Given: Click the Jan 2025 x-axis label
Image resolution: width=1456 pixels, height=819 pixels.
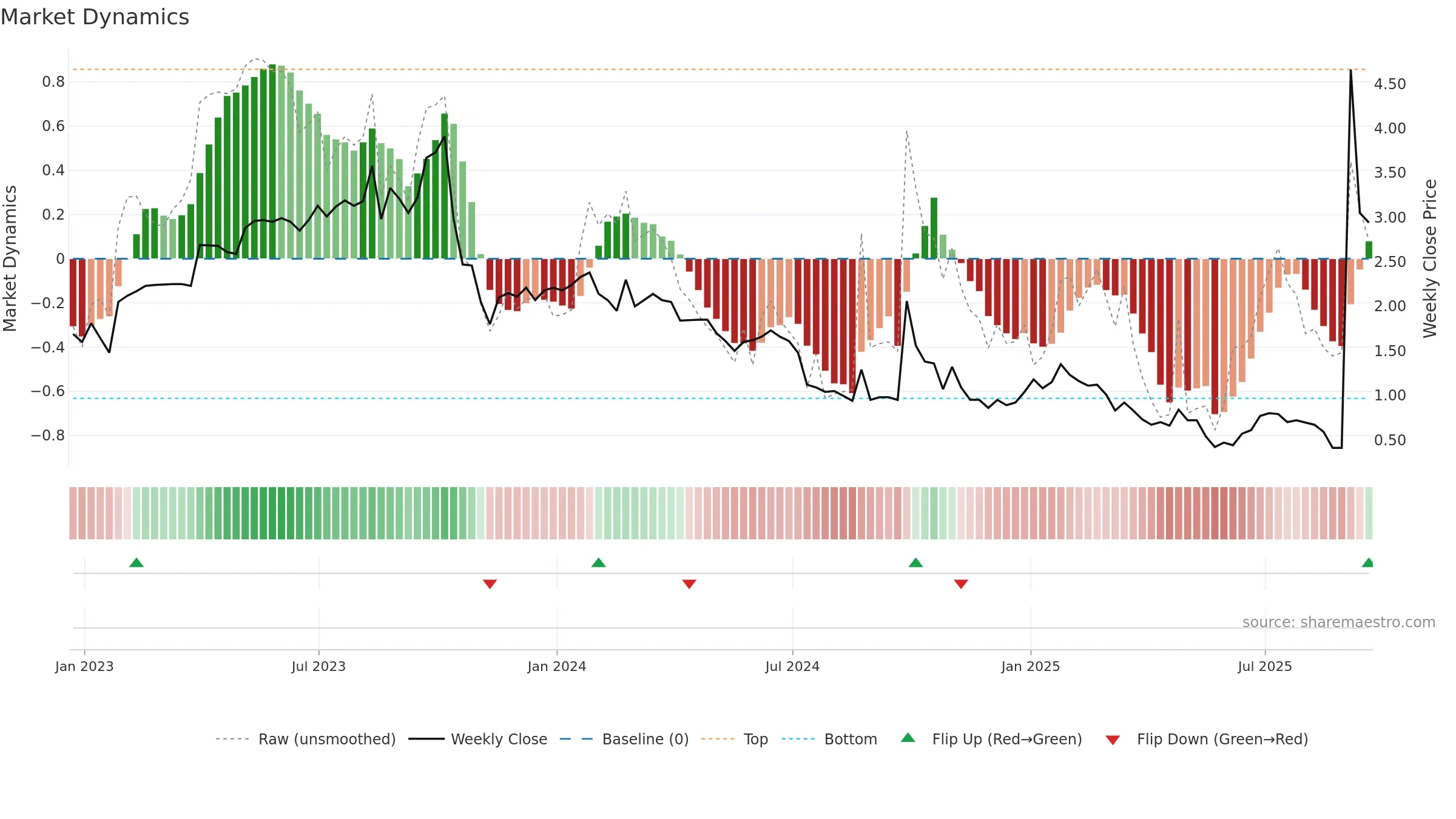Looking at the screenshot, I should pyautogui.click(x=1031, y=666).
